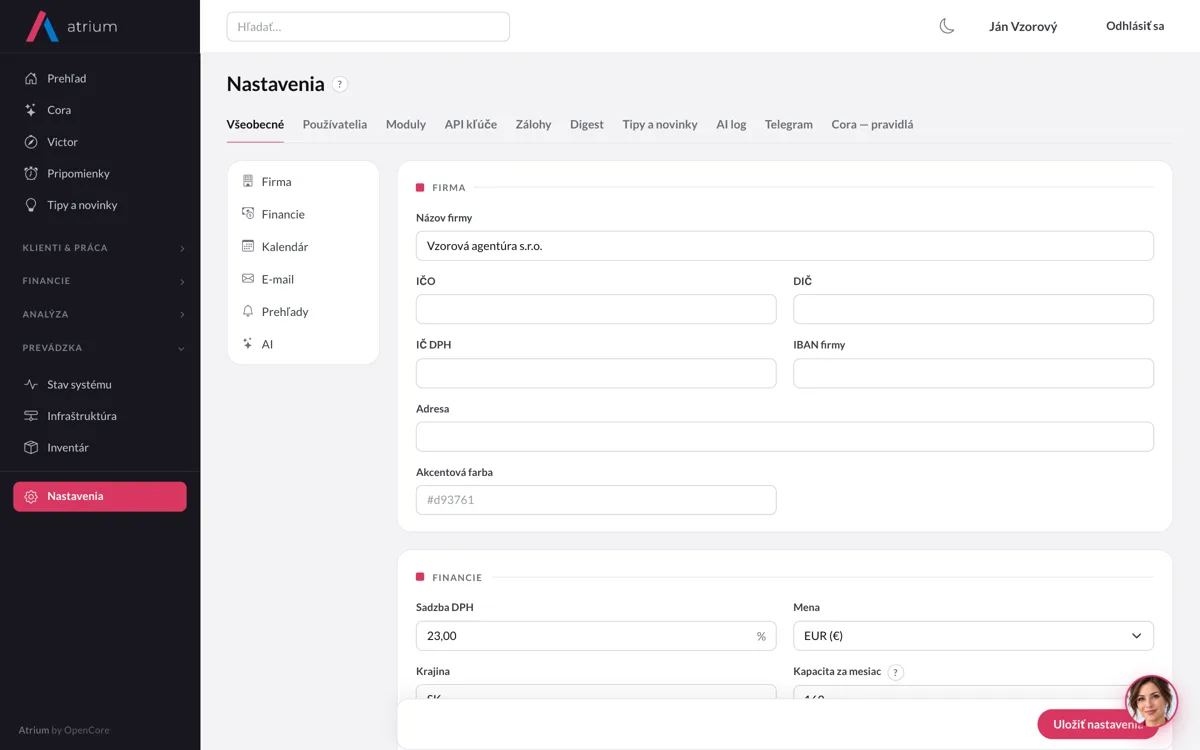
Task: Jump to AI section sparkle icon
Action: [x=248, y=343]
